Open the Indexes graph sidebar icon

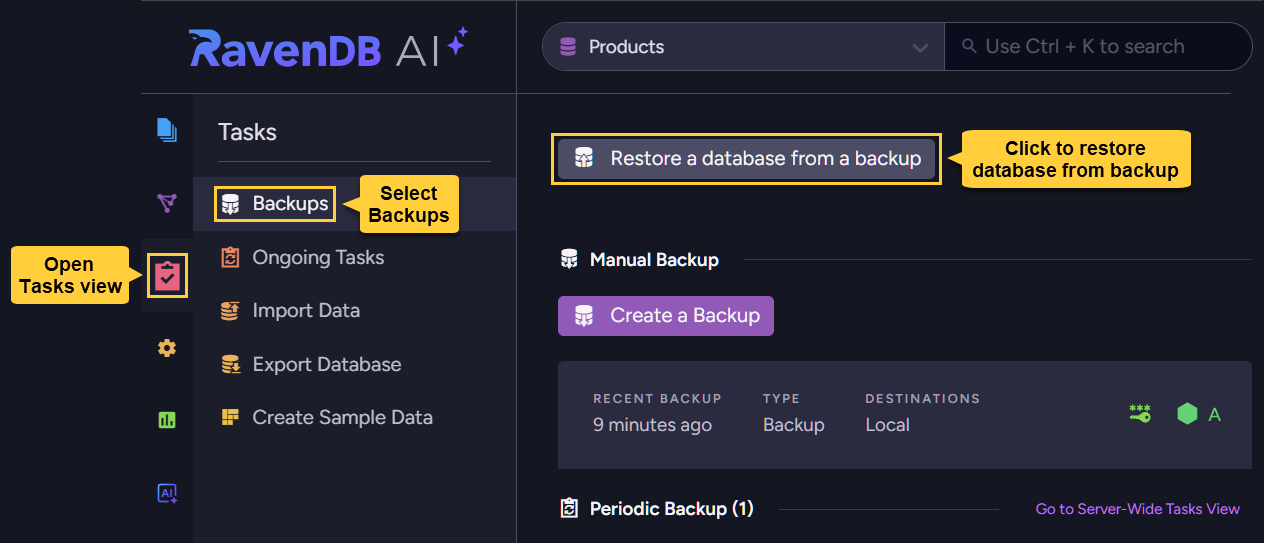pos(167,203)
